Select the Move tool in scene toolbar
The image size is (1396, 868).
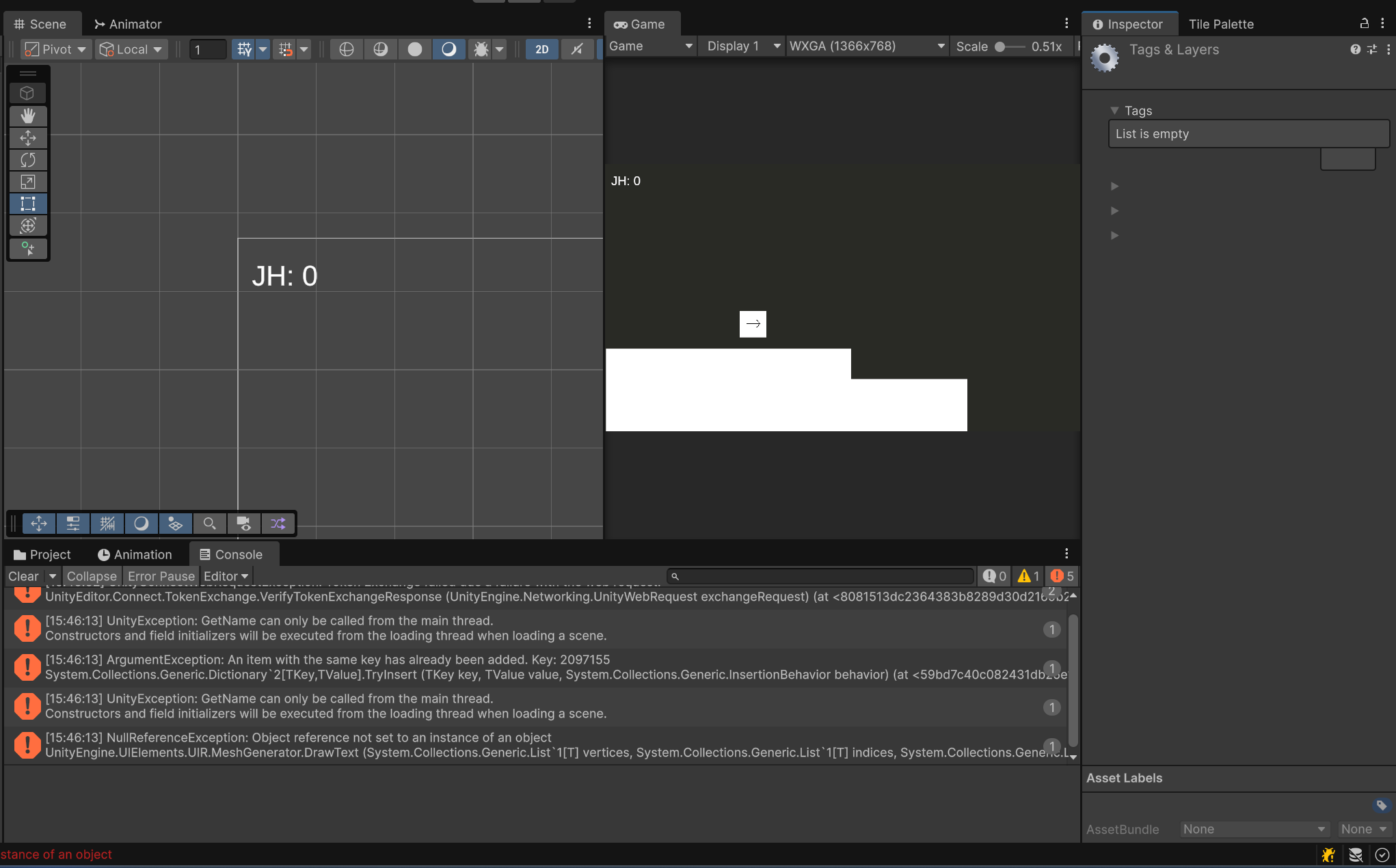(x=28, y=138)
